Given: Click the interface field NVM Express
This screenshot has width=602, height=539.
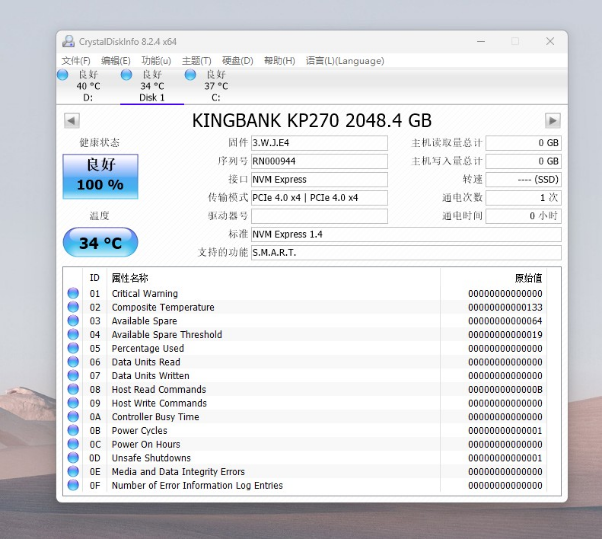Looking at the screenshot, I should [x=319, y=179].
